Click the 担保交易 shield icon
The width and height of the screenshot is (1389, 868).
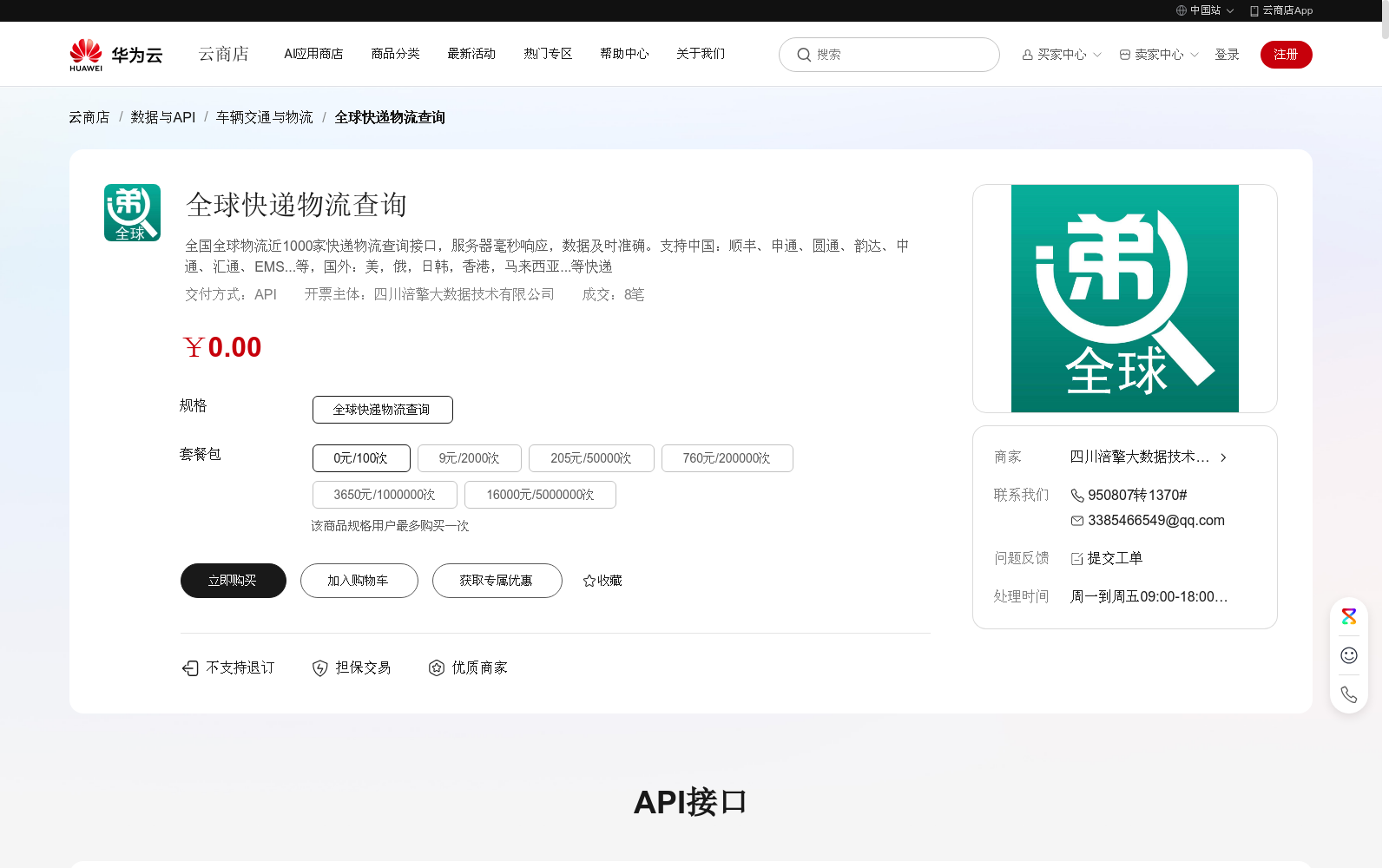320,667
